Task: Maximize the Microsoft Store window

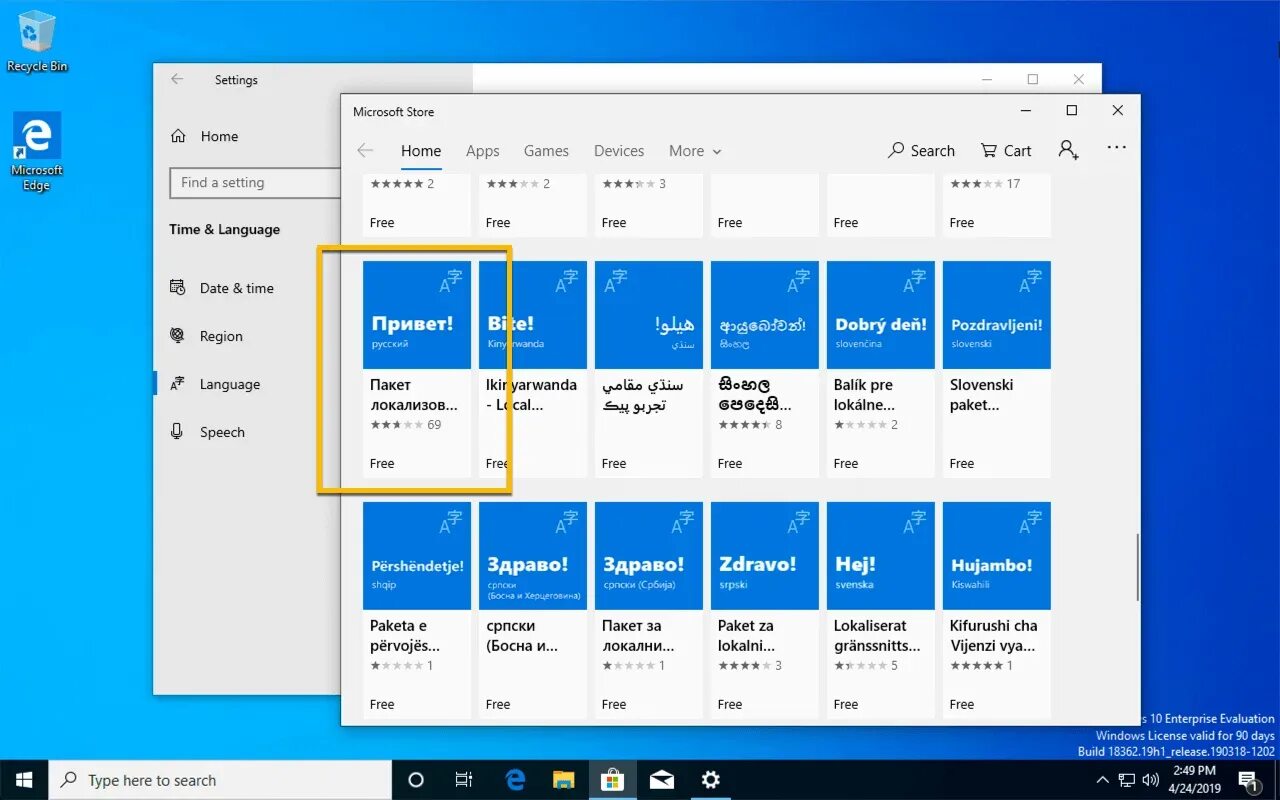Action: tap(1071, 111)
